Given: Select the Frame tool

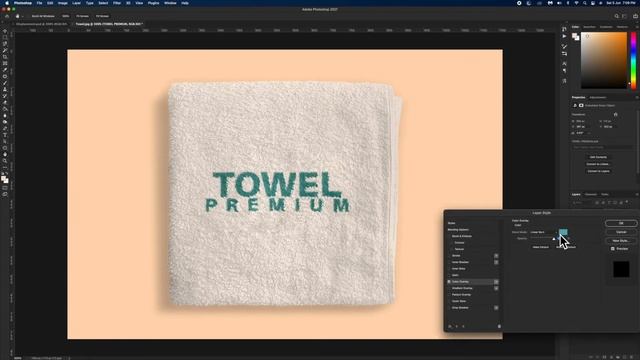Looking at the screenshot, I should point(5,64).
